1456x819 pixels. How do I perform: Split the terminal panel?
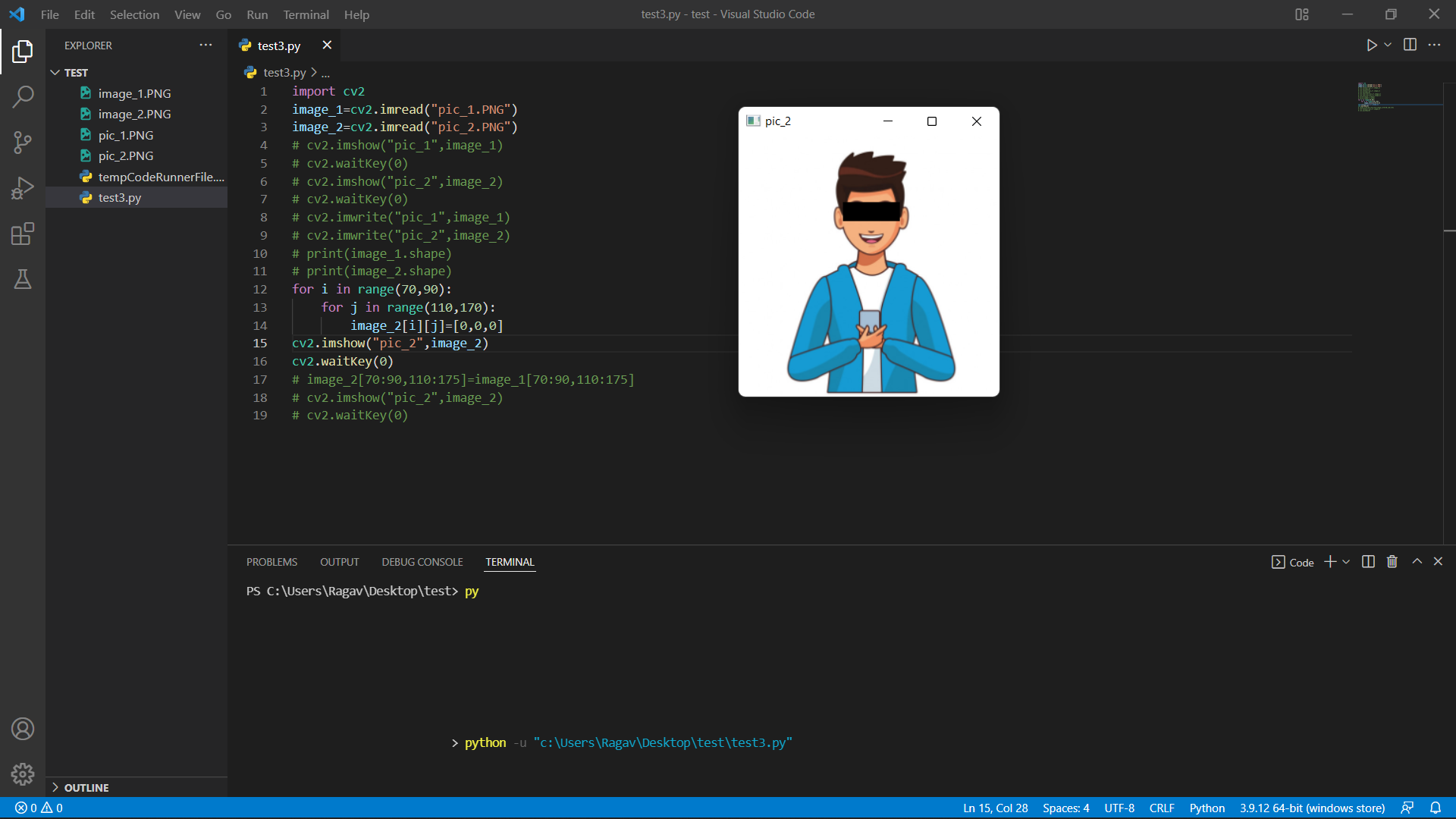1368,562
